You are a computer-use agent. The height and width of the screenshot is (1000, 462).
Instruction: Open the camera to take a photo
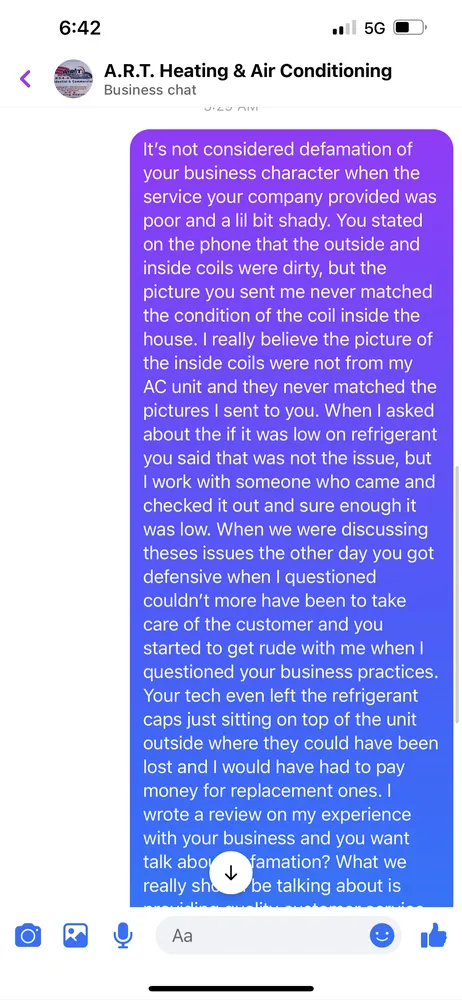(x=27, y=936)
